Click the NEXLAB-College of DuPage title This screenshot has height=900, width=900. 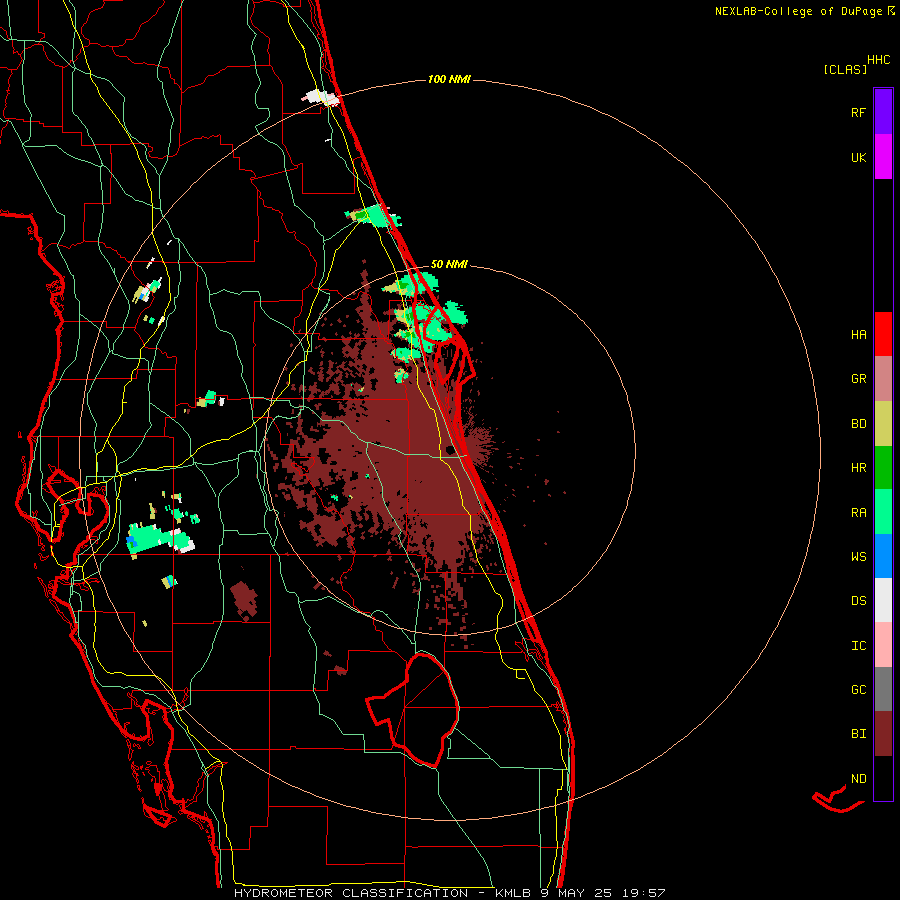tap(804, 11)
